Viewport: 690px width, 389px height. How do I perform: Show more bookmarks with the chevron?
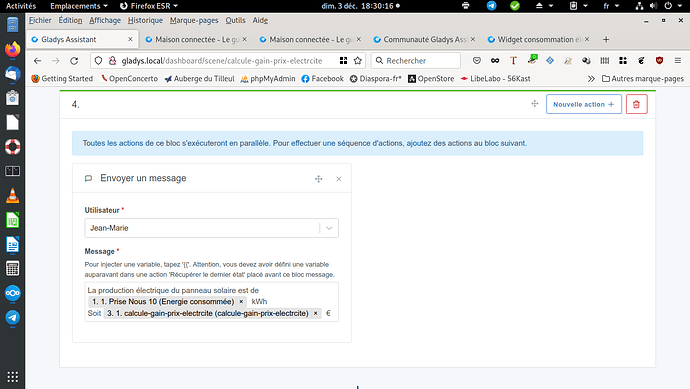[x=591, y=79]
